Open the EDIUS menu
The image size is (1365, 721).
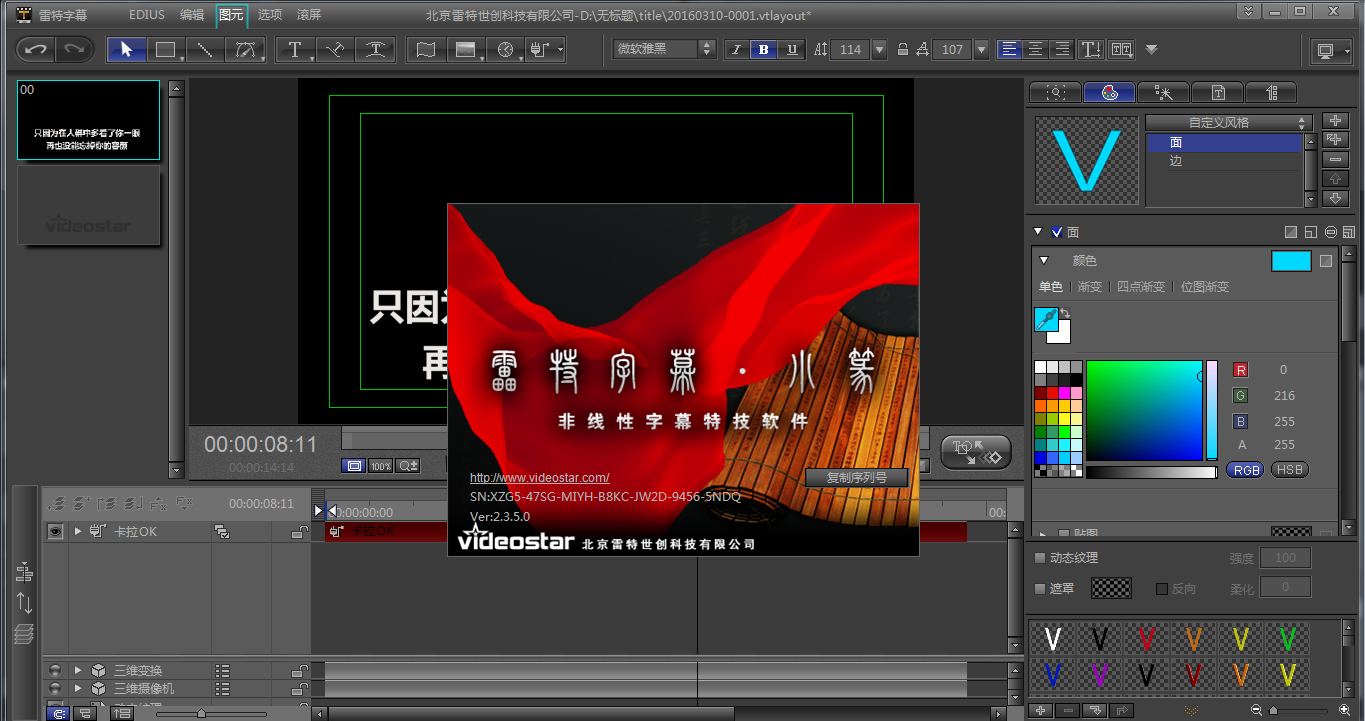pyautogui.click(x=148, y=14)
